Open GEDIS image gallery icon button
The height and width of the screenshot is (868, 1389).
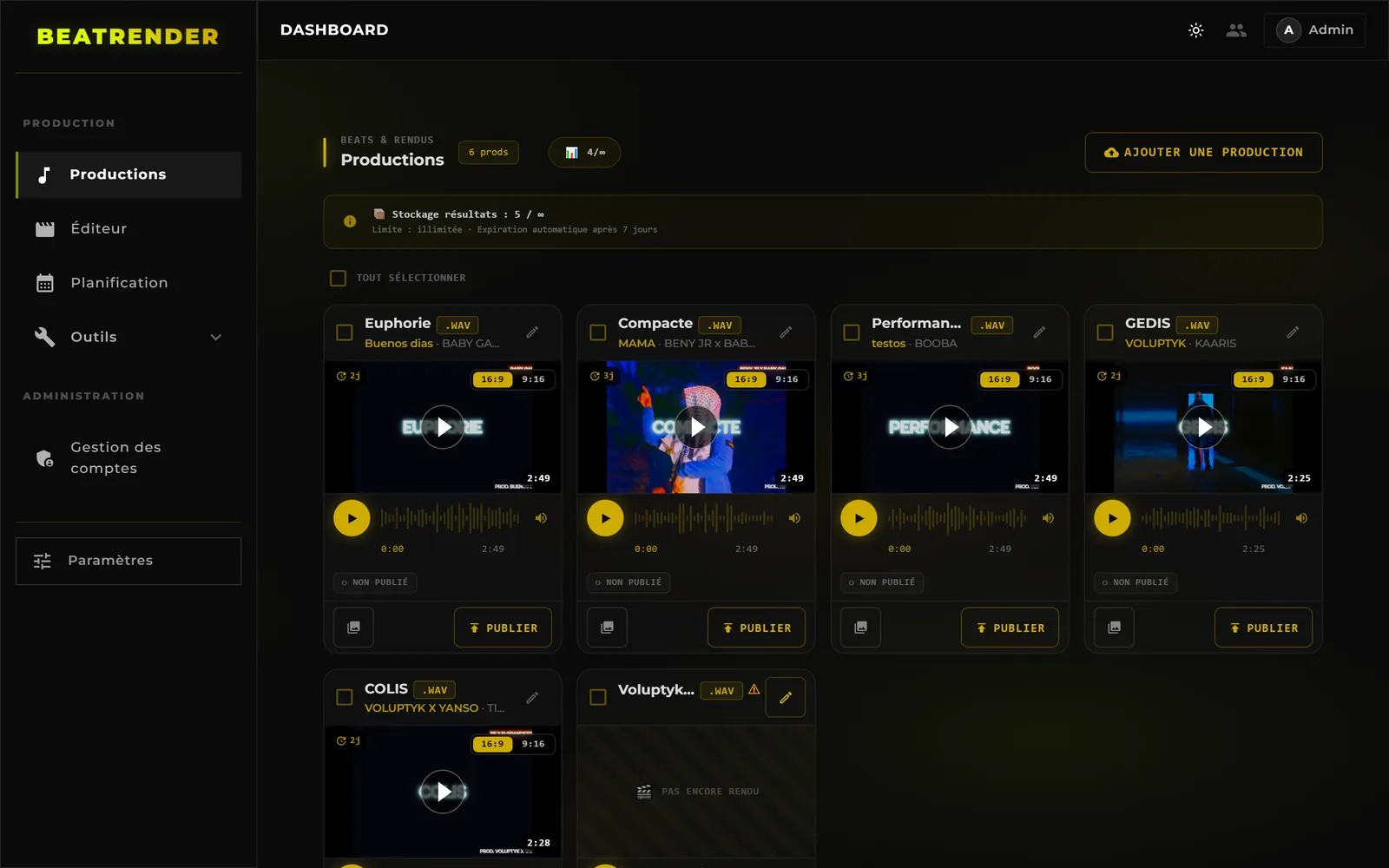(x=1114, y=628)
